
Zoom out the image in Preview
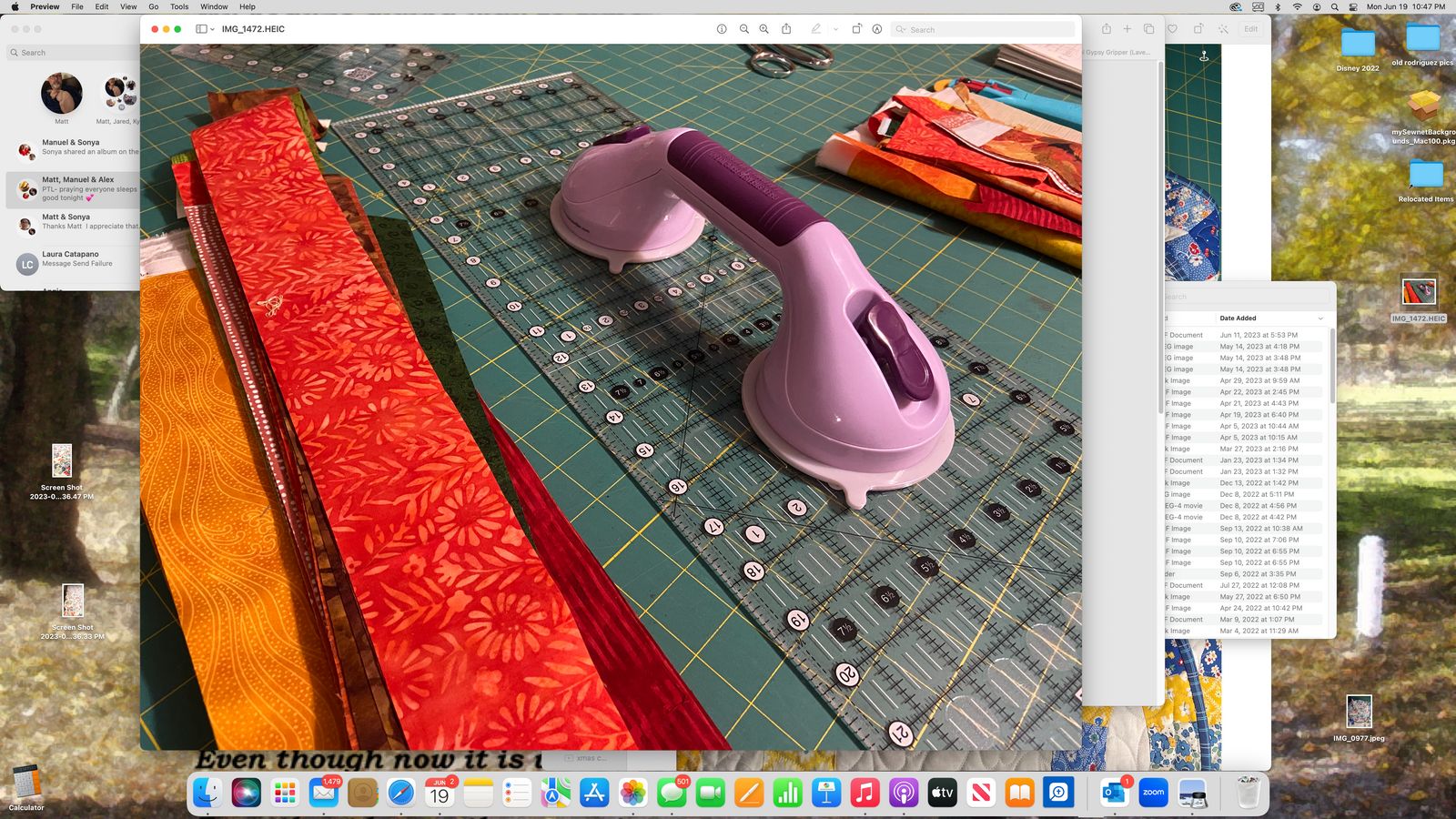744,29
